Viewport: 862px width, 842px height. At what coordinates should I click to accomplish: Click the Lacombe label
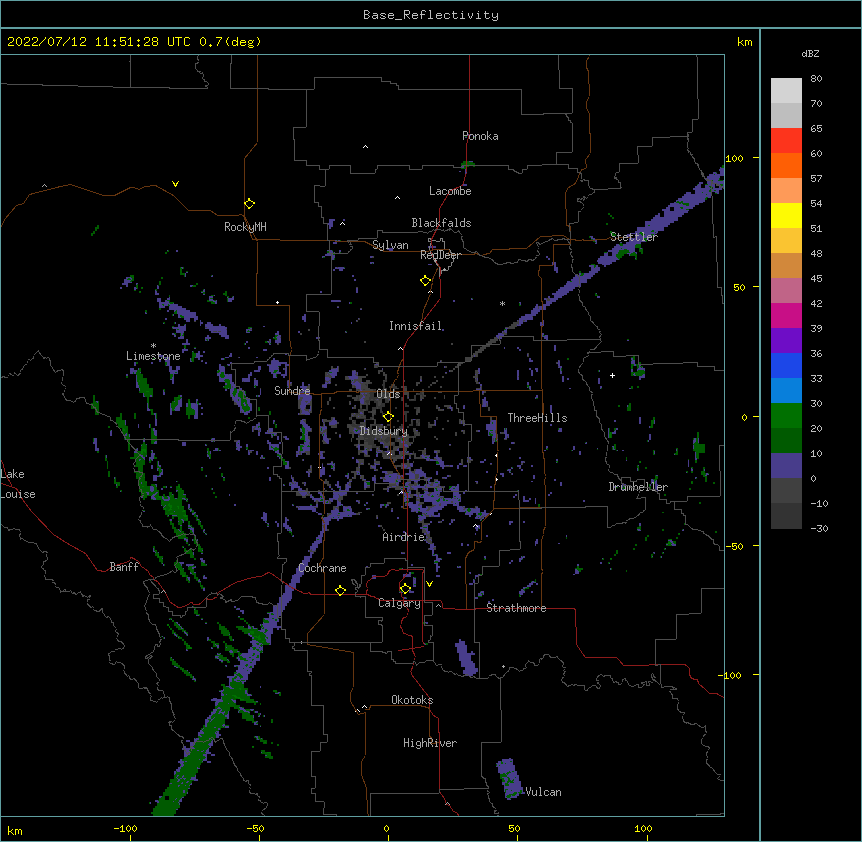click(450, 191)
